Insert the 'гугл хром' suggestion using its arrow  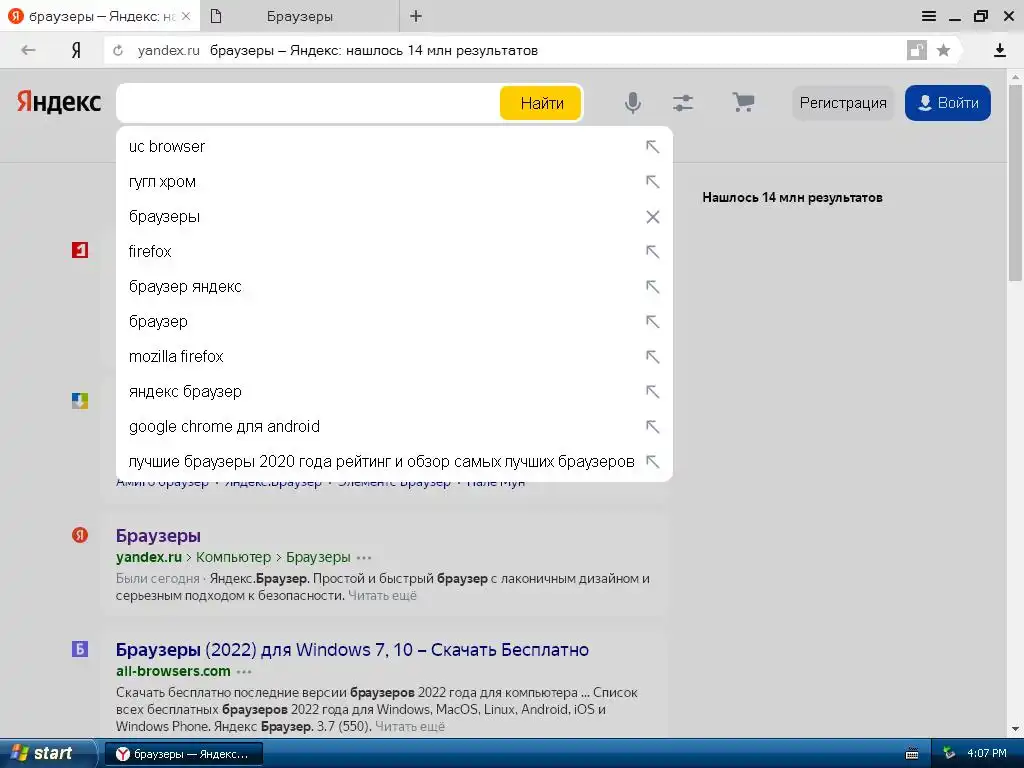click(x=652, y=182)
